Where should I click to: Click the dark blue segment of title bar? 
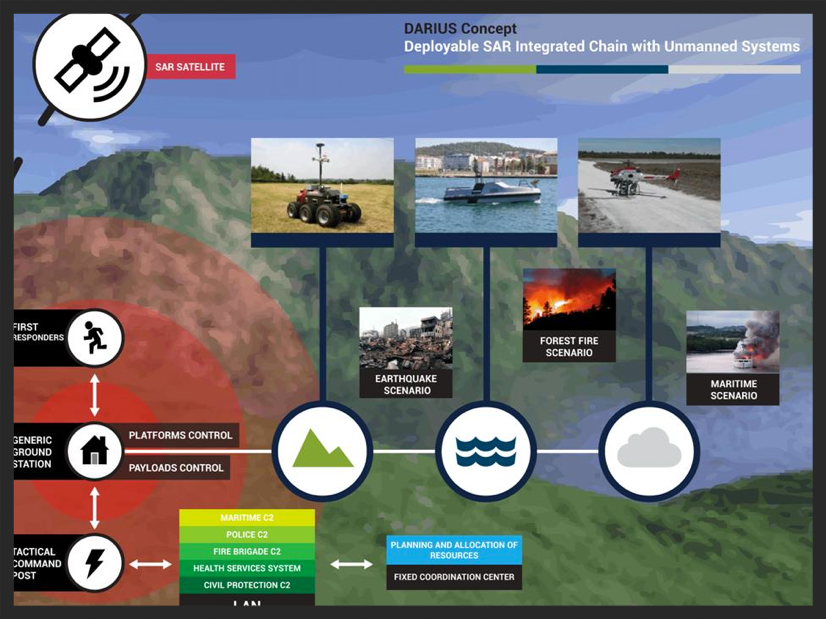602,70
